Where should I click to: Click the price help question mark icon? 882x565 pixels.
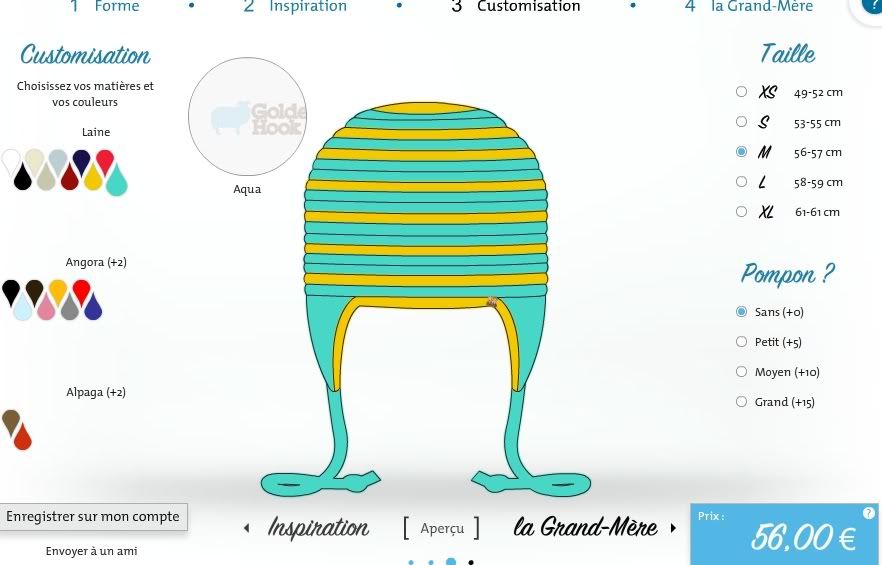tap(868, 513)
